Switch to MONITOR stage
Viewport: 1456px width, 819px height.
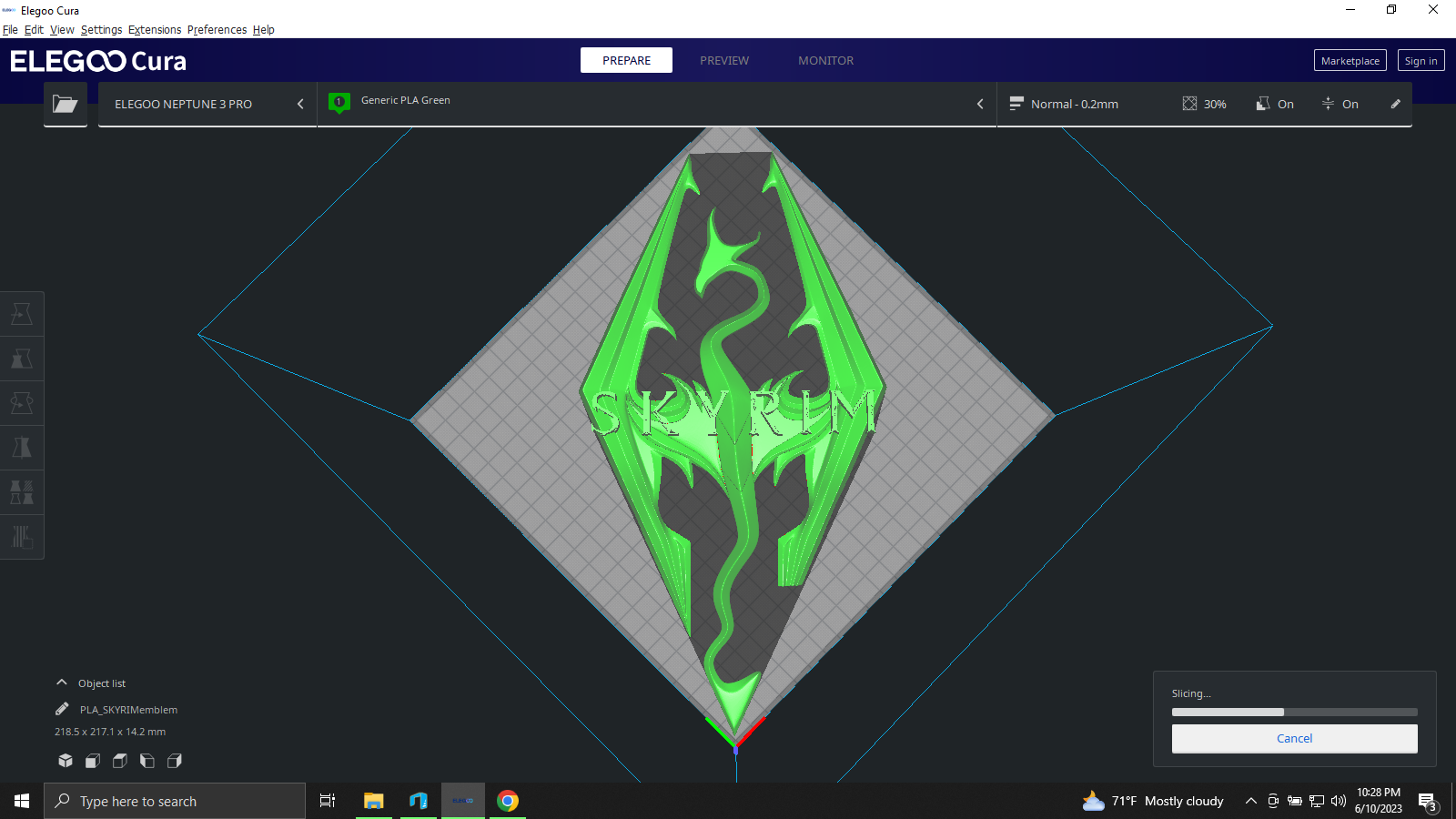pyautogui.click(x=825, y=60)
